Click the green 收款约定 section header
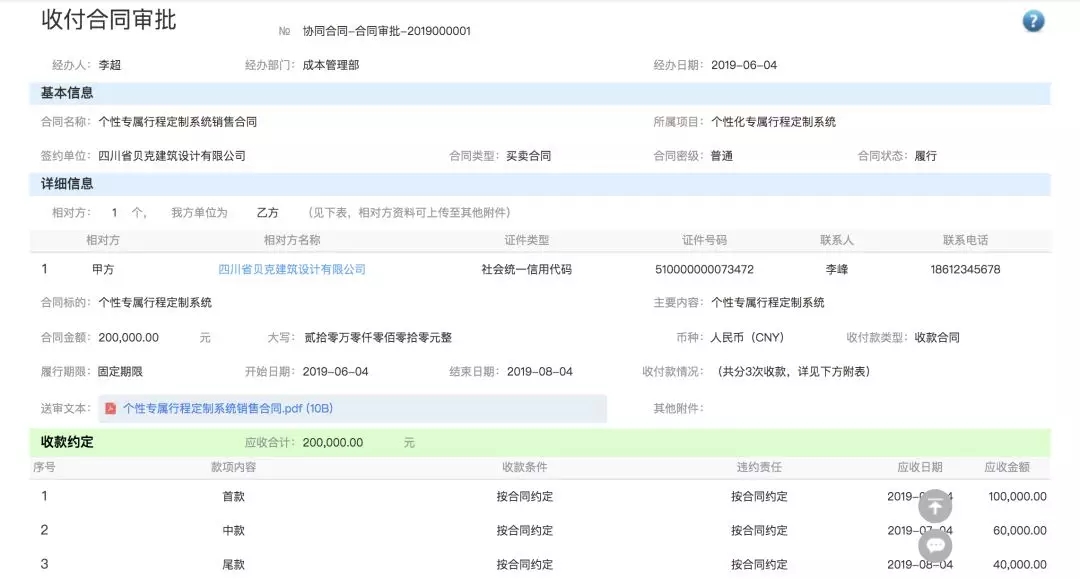This screenshot has width=1080, height=579. coord(67,442)
